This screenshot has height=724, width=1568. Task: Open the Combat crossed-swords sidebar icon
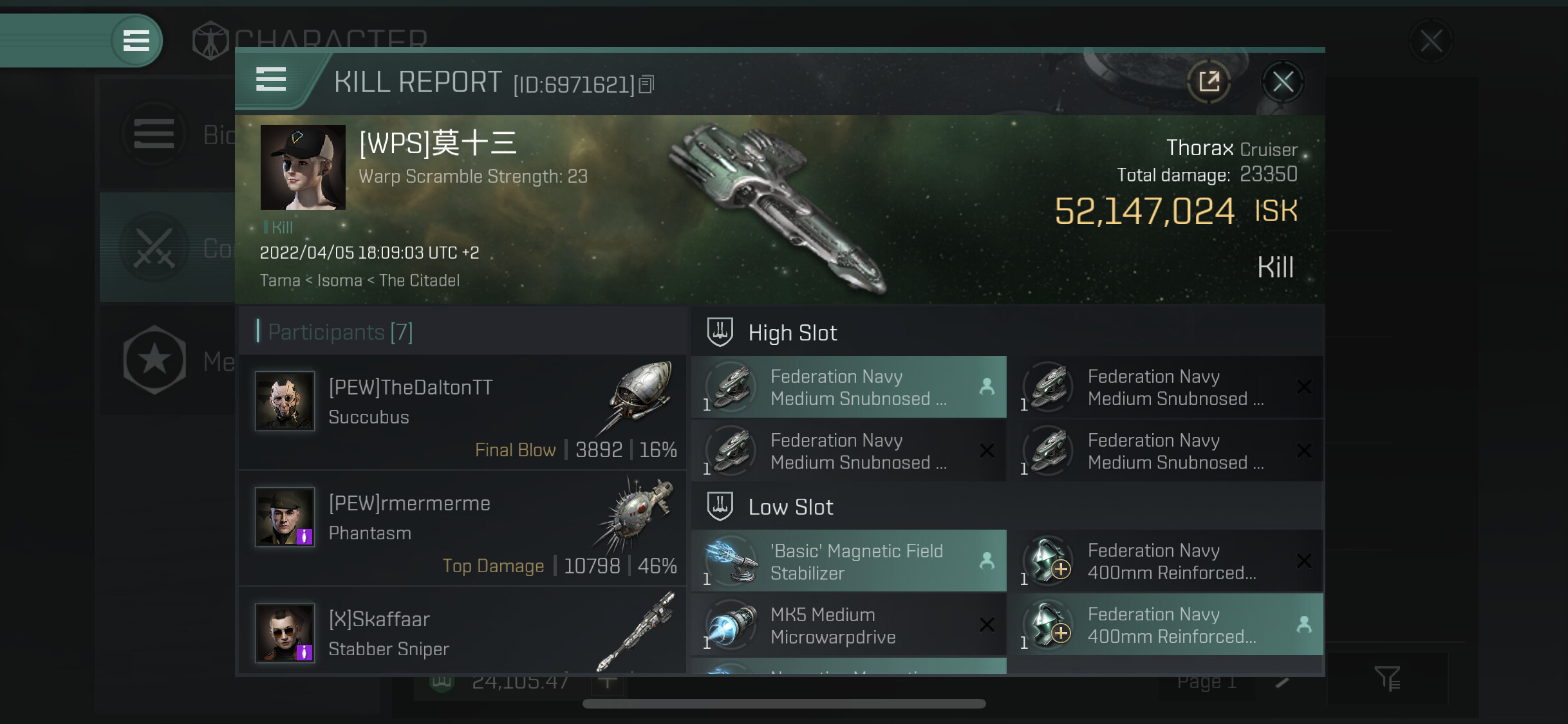coord(154,248)
